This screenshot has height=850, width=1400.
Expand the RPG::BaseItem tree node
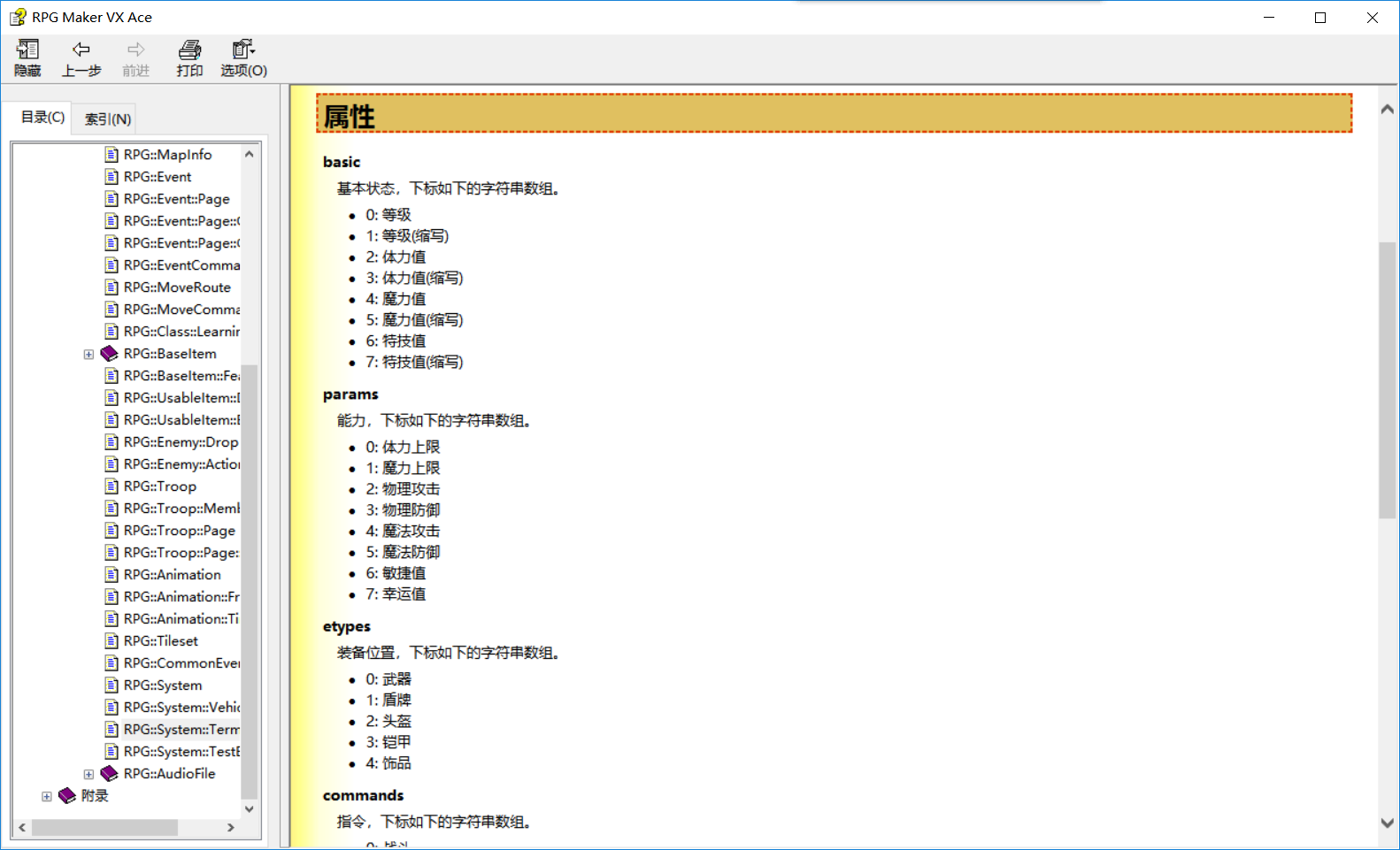pyautogui.click(x=88, y=354)
